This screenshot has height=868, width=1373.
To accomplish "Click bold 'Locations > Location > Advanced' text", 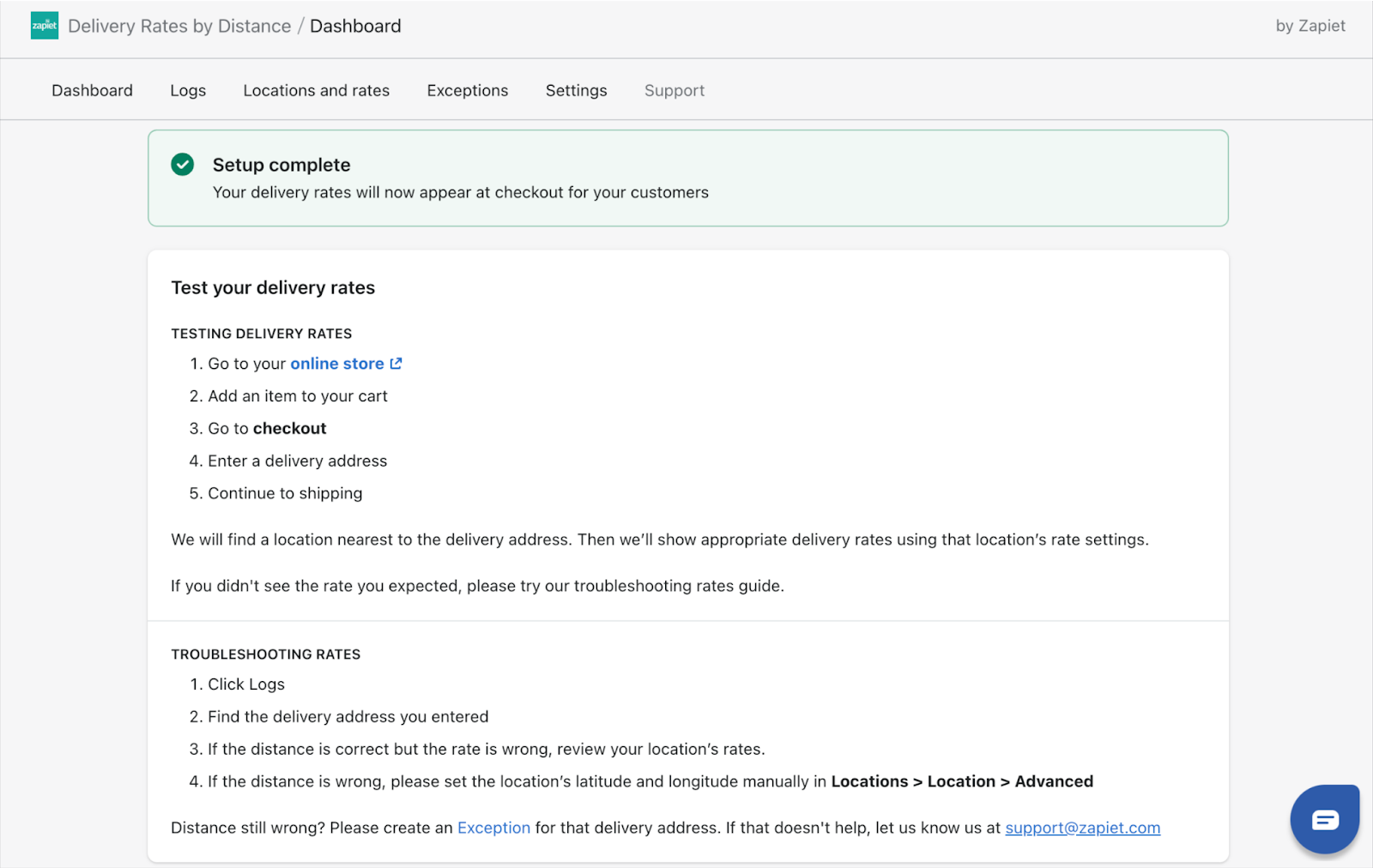I will coord(962,781).
